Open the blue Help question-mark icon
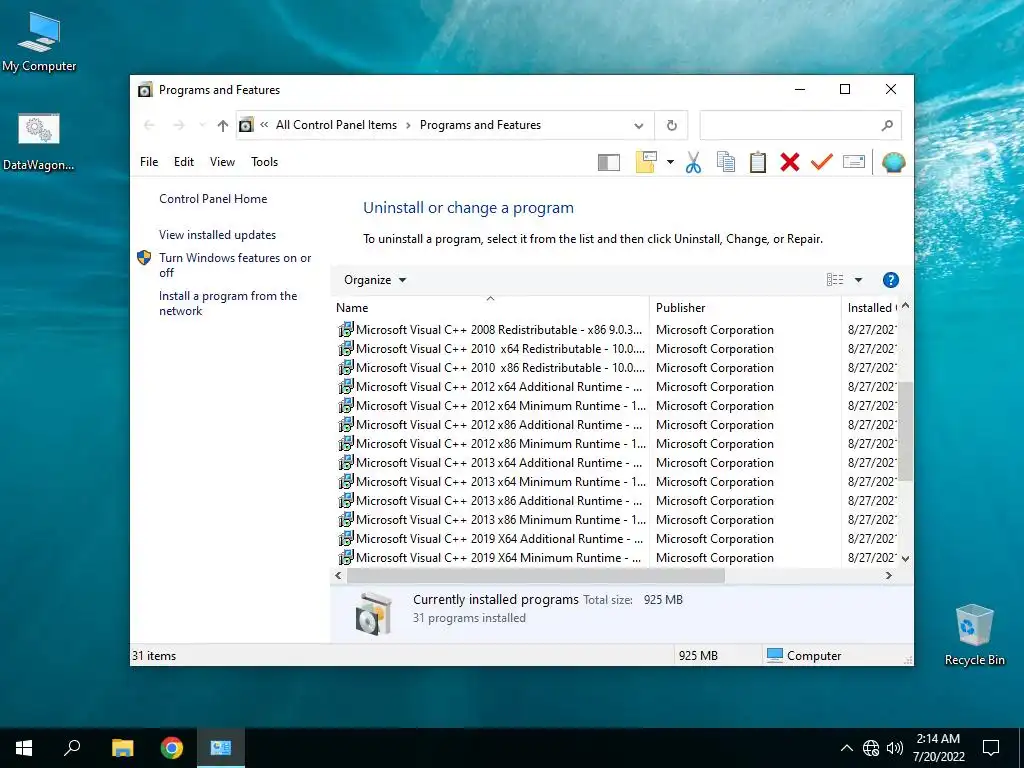 click(x=891, y=280)
